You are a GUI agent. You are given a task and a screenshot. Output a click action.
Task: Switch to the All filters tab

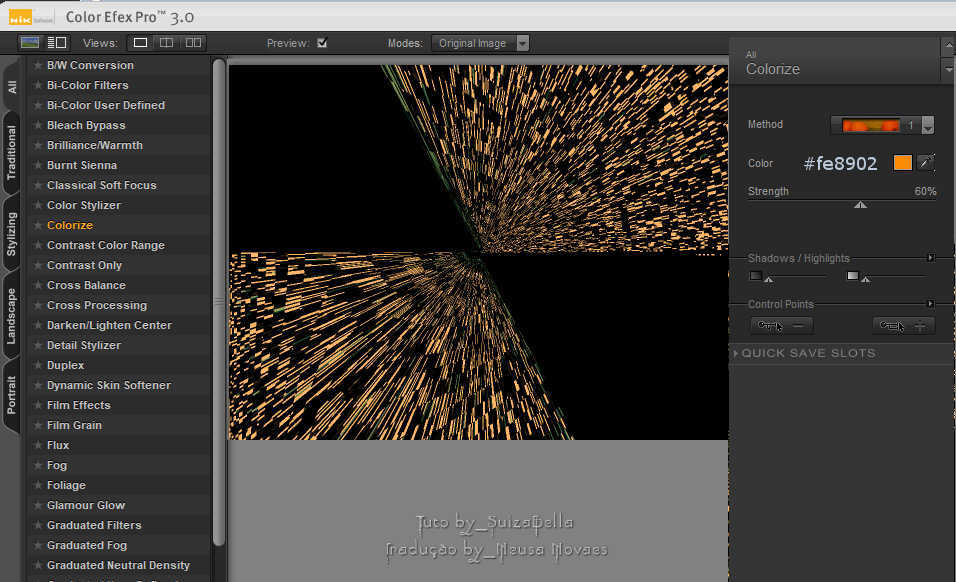tap(12, 87)
